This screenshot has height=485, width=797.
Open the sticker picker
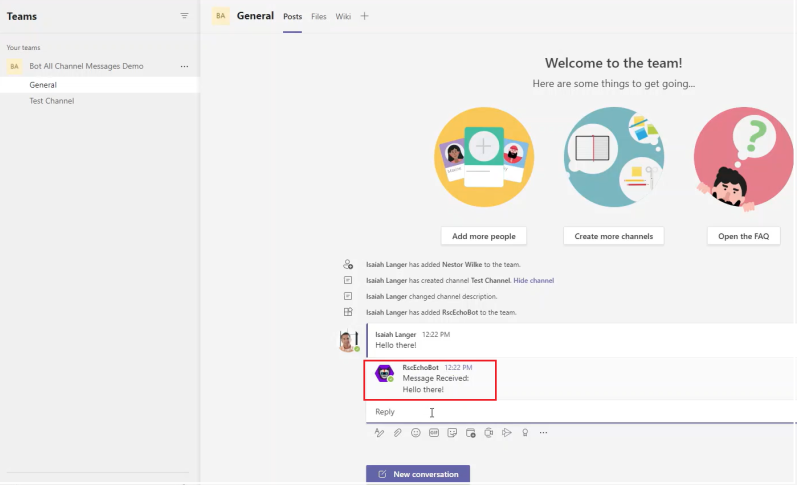coord(452,433)
